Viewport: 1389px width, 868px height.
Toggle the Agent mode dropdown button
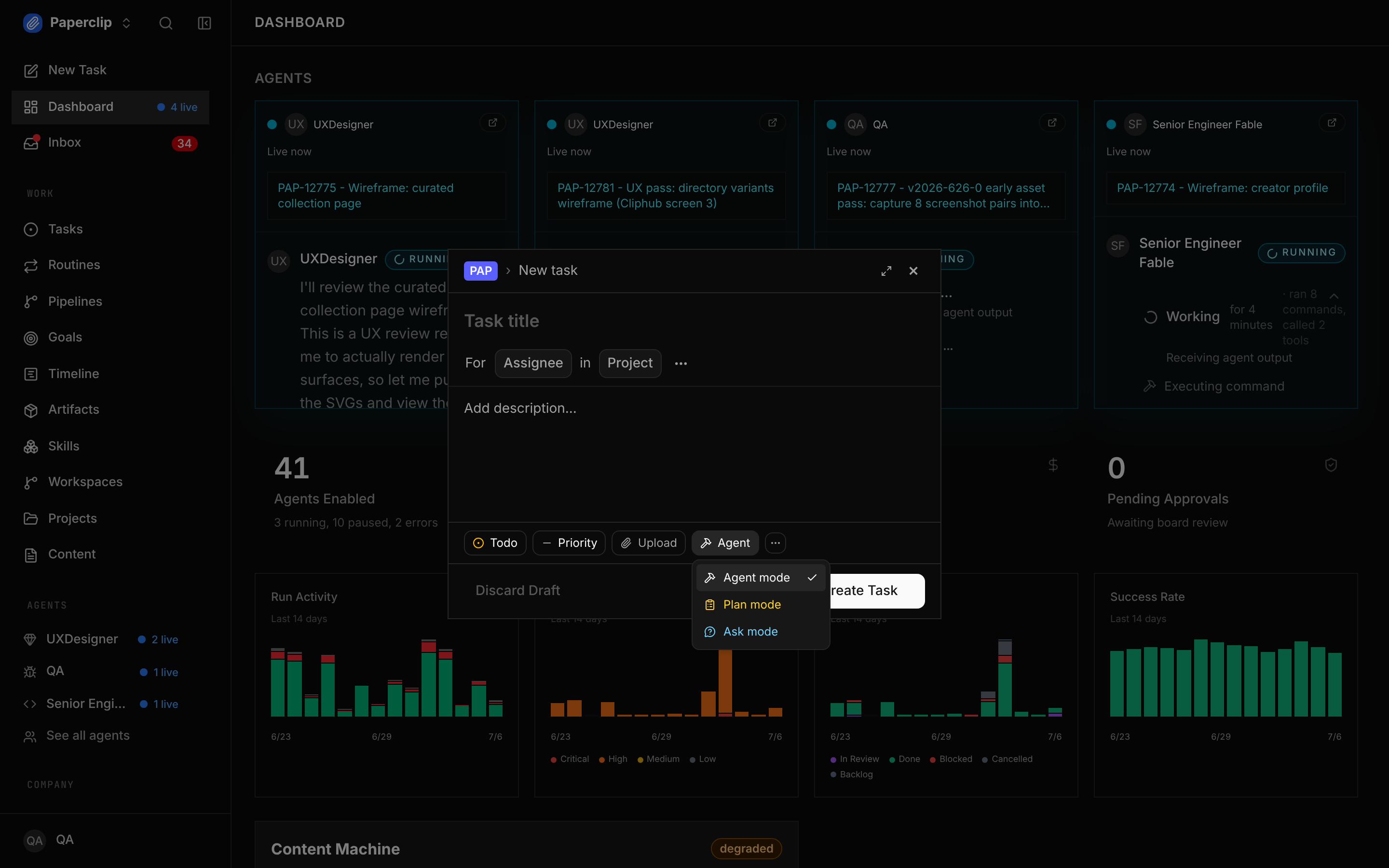[x=725, y=542]
